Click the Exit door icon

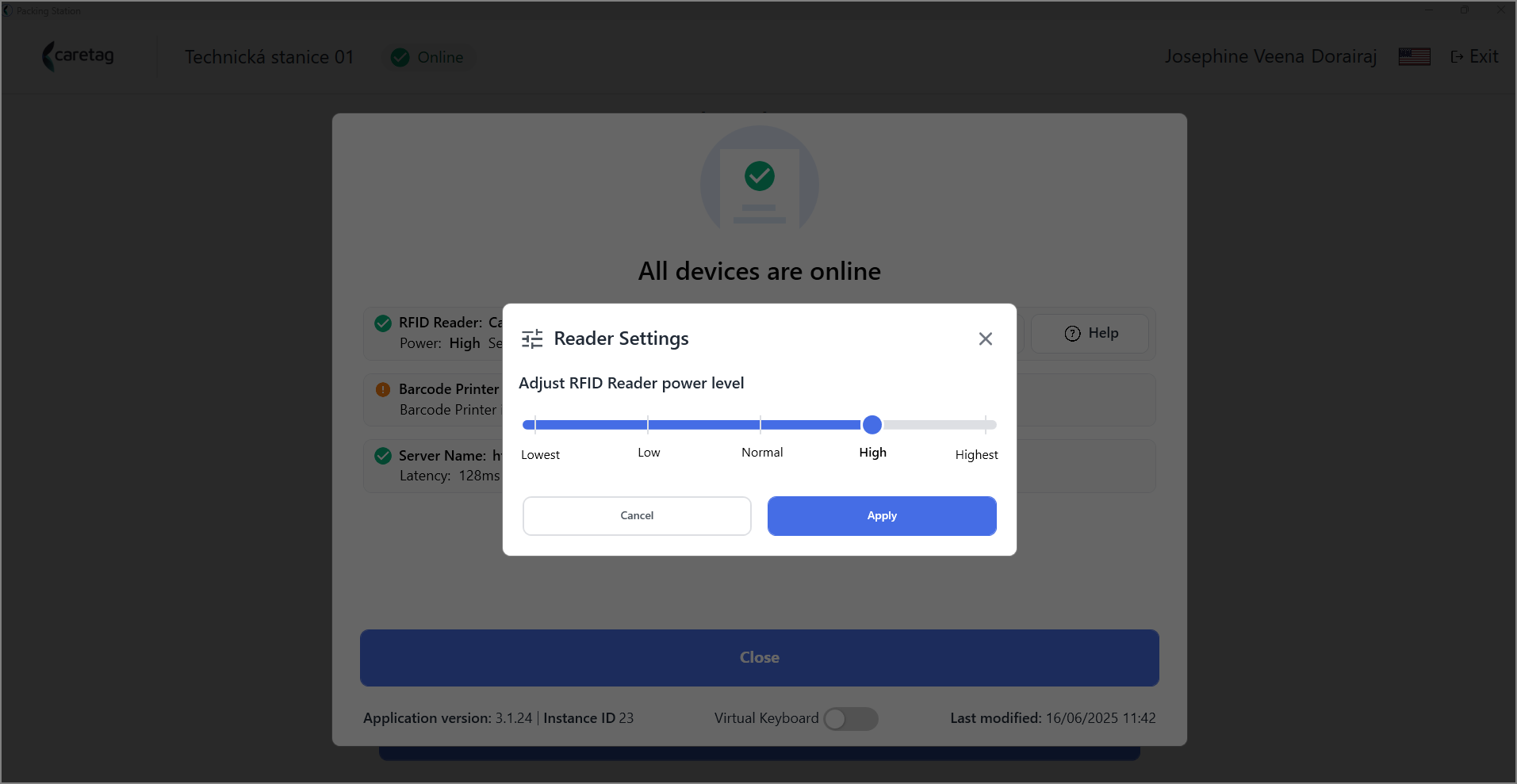tap(1457, 57)
